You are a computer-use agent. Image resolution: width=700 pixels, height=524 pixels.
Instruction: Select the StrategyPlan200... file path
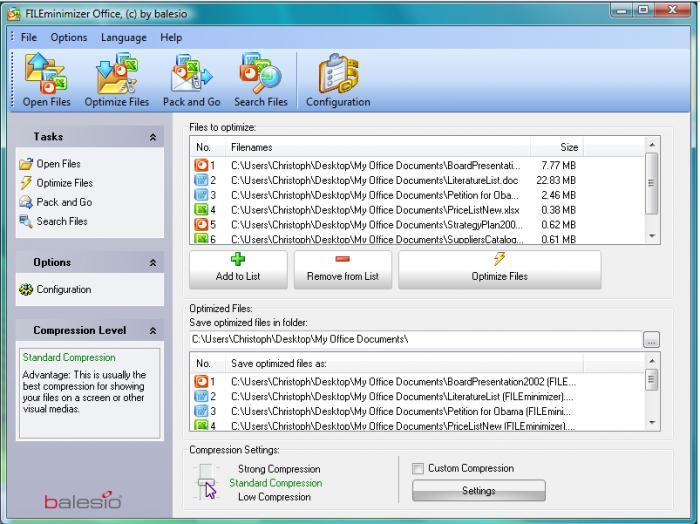pos(376,225)
